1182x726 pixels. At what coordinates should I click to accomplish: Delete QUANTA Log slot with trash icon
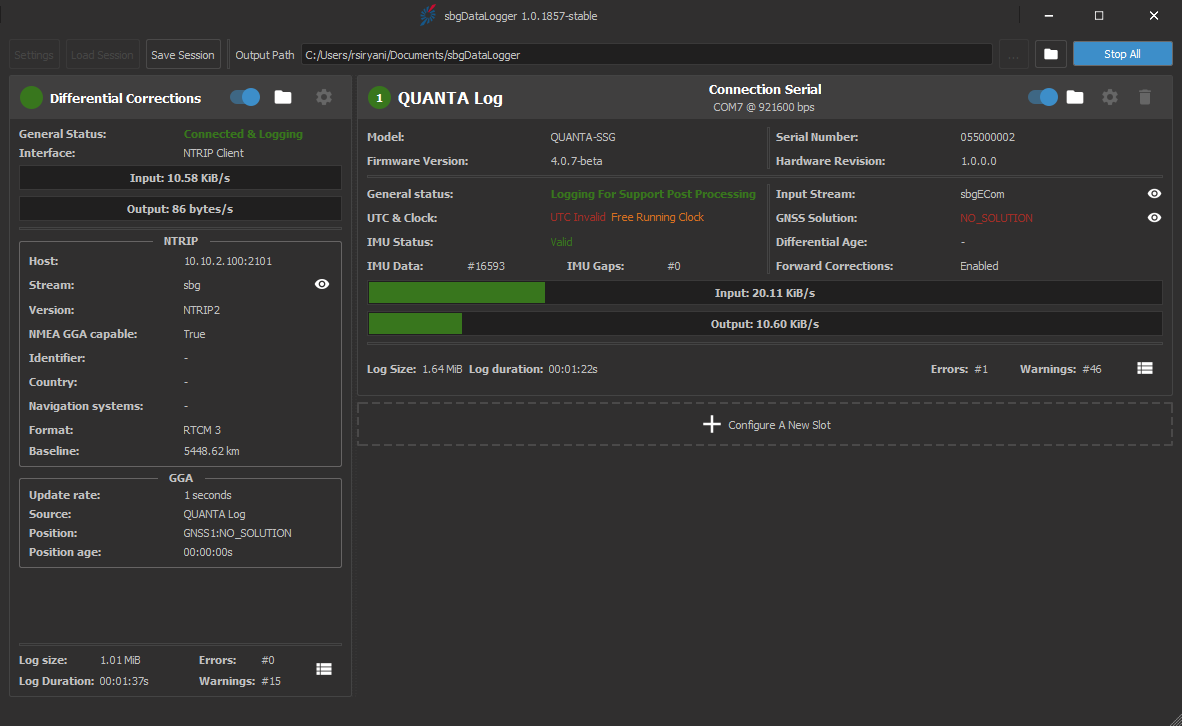click(1145, 97)
